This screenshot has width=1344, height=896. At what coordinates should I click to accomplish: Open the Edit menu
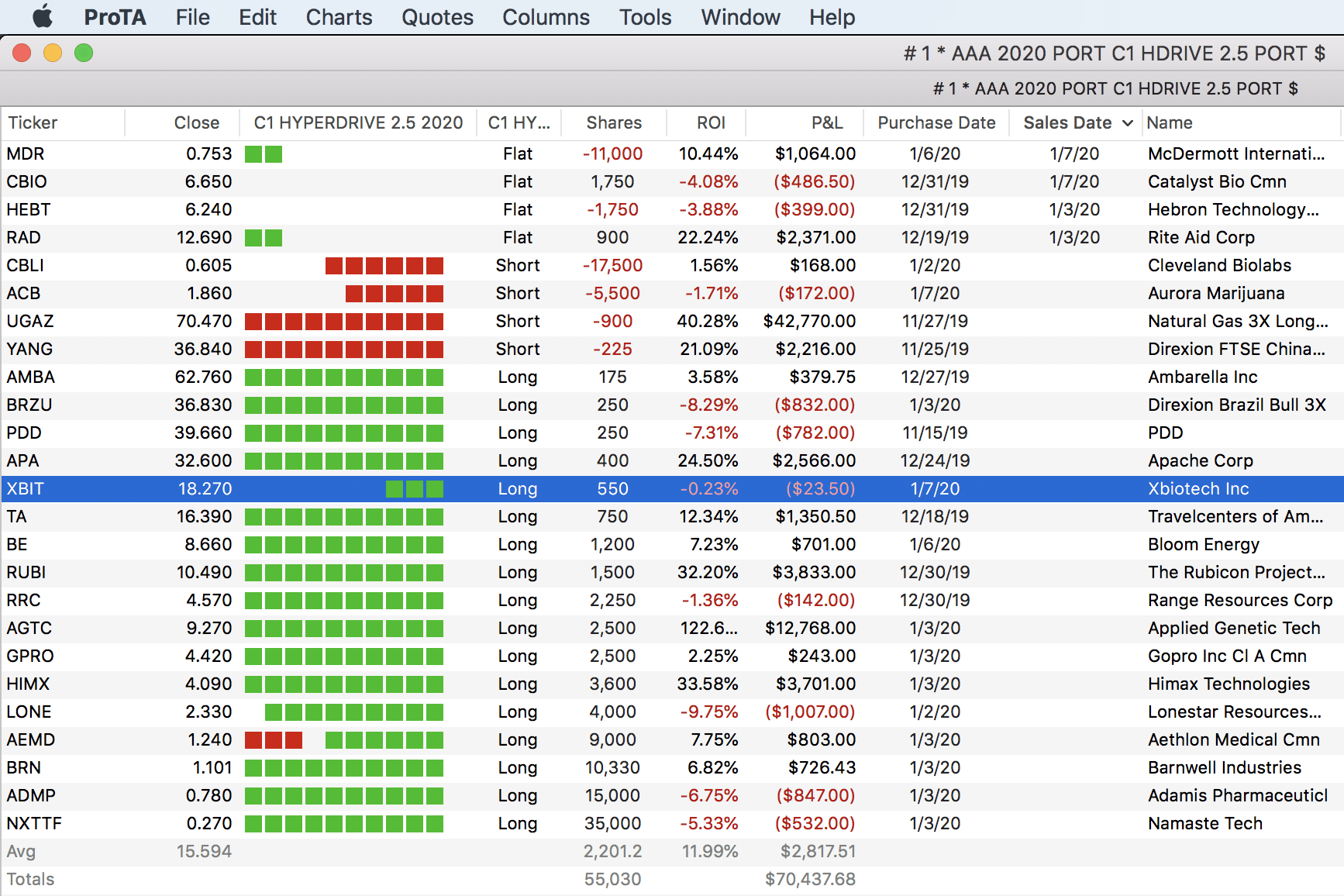[x=257, y=17]
